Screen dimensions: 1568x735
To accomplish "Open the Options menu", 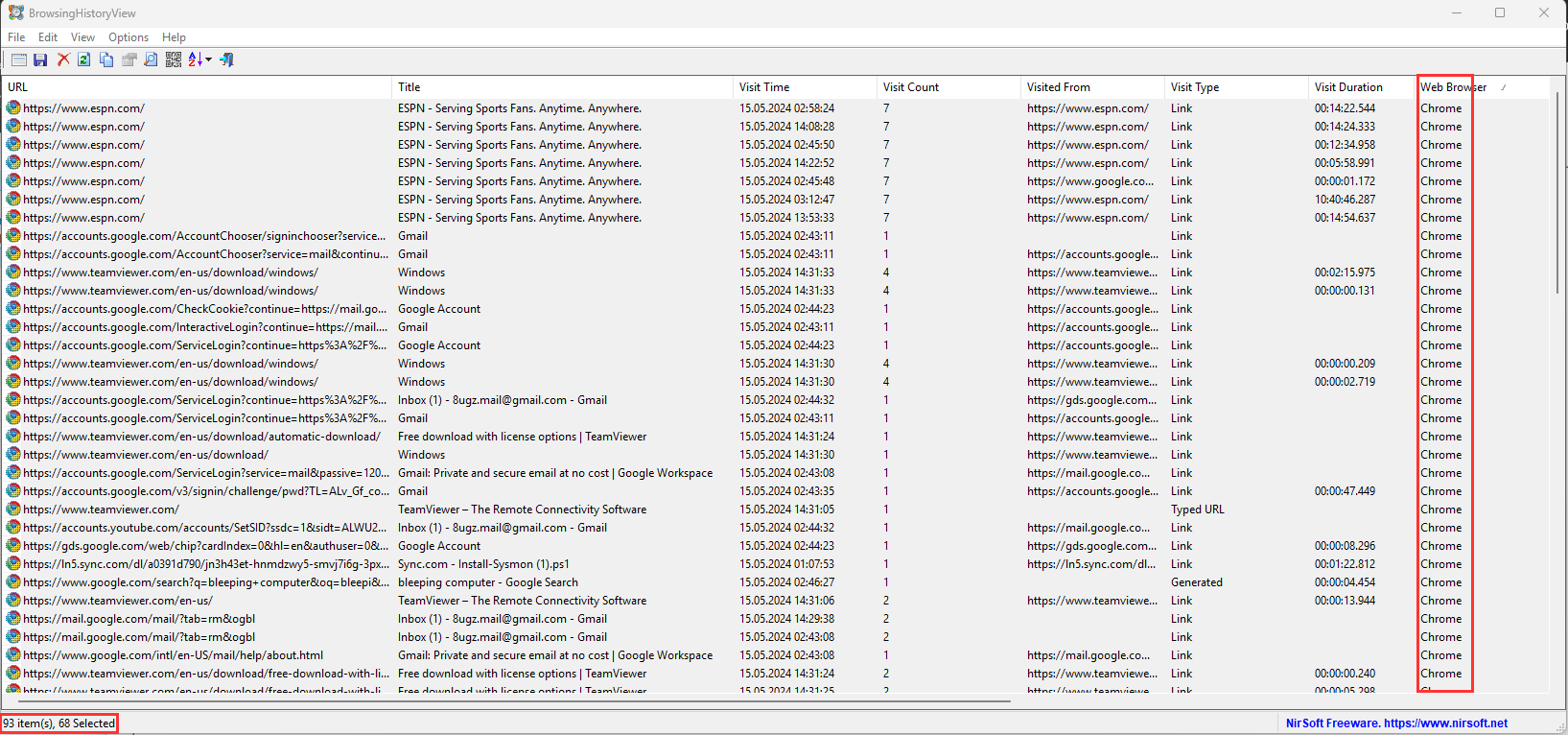I will [128, 37].
